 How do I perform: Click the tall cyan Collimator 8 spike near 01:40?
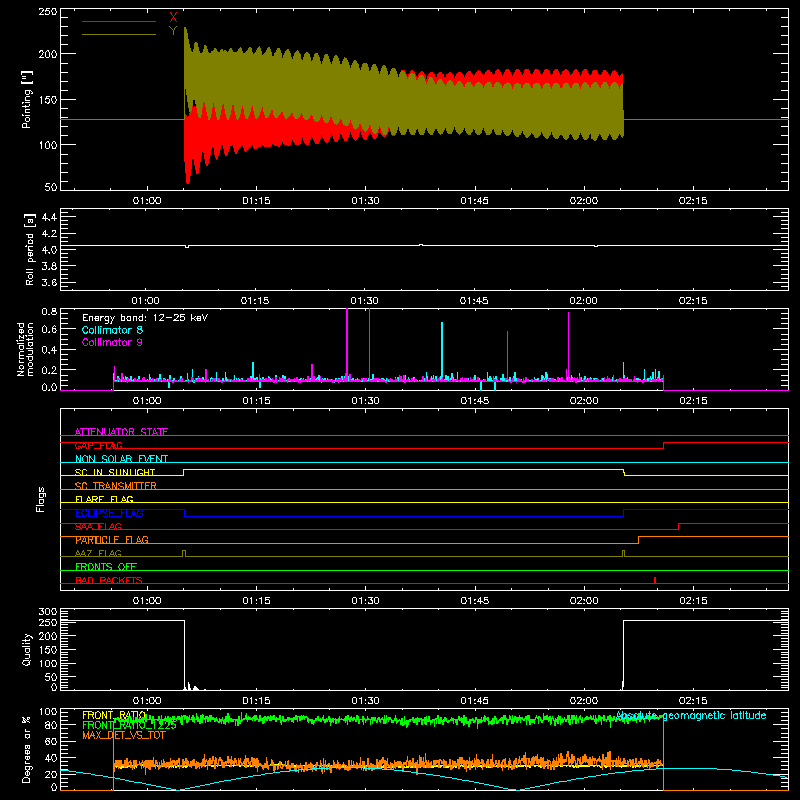click(x=442, y=349)
